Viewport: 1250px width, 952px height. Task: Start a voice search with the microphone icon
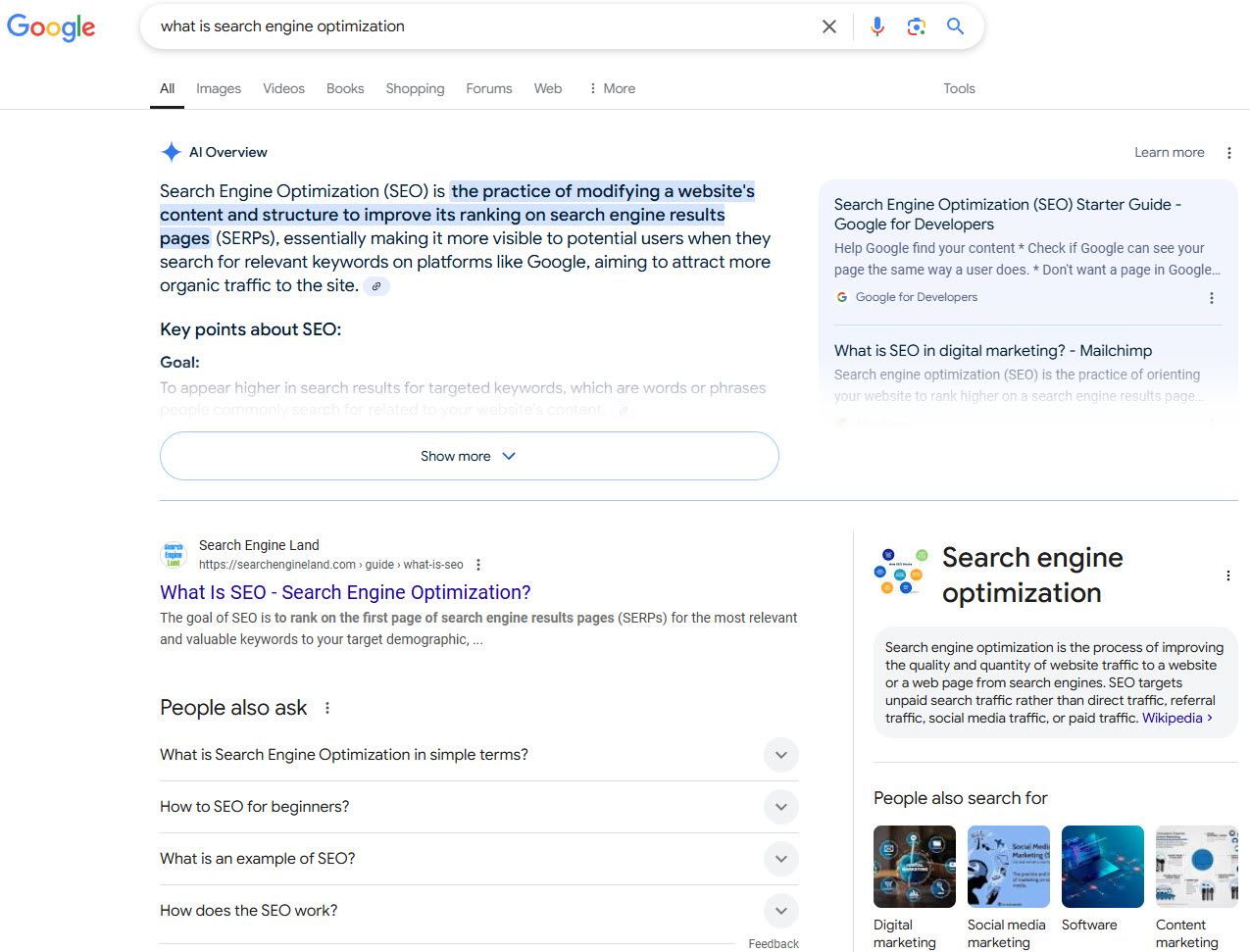pyautogui.click(x=876, y=26)
